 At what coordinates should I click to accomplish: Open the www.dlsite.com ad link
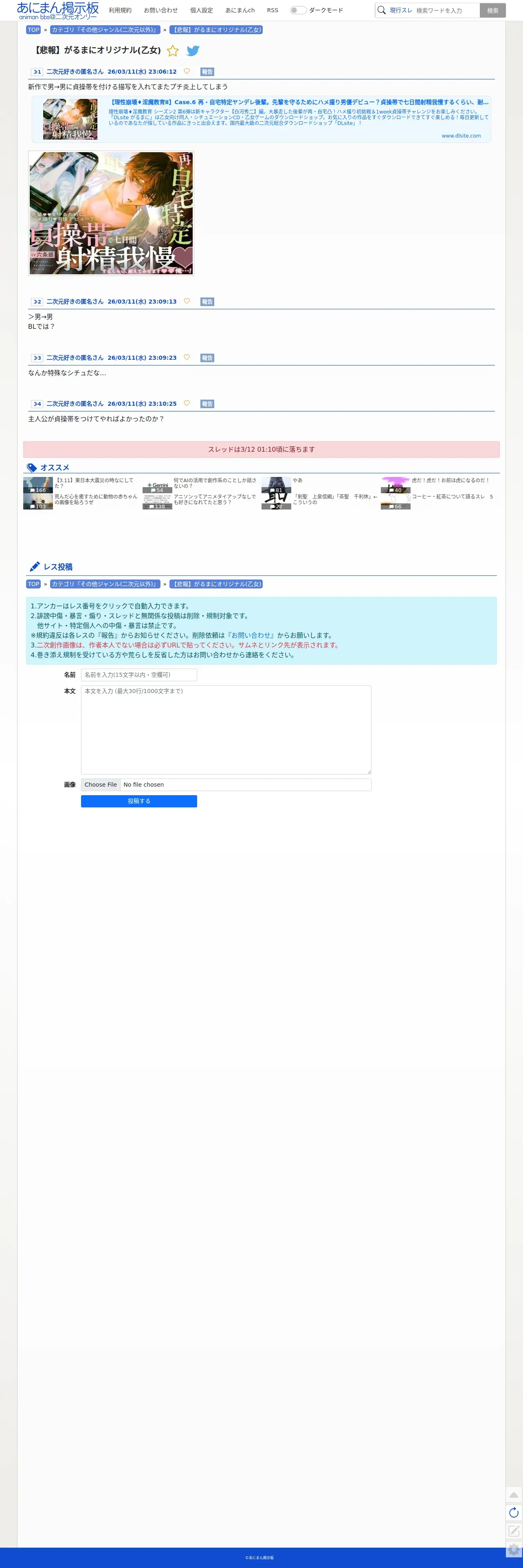pos(461,136)
